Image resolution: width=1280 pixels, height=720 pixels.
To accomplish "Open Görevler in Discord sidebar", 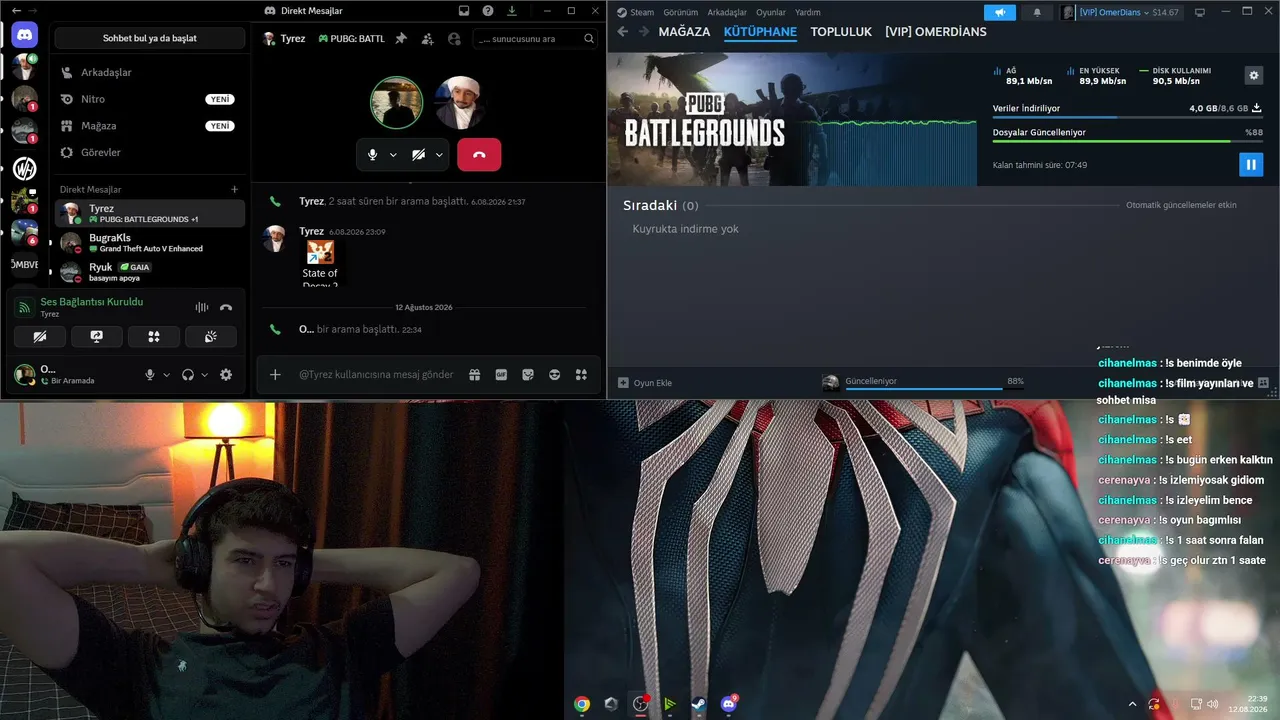I will pyautogui.click(x=150, y=152).
